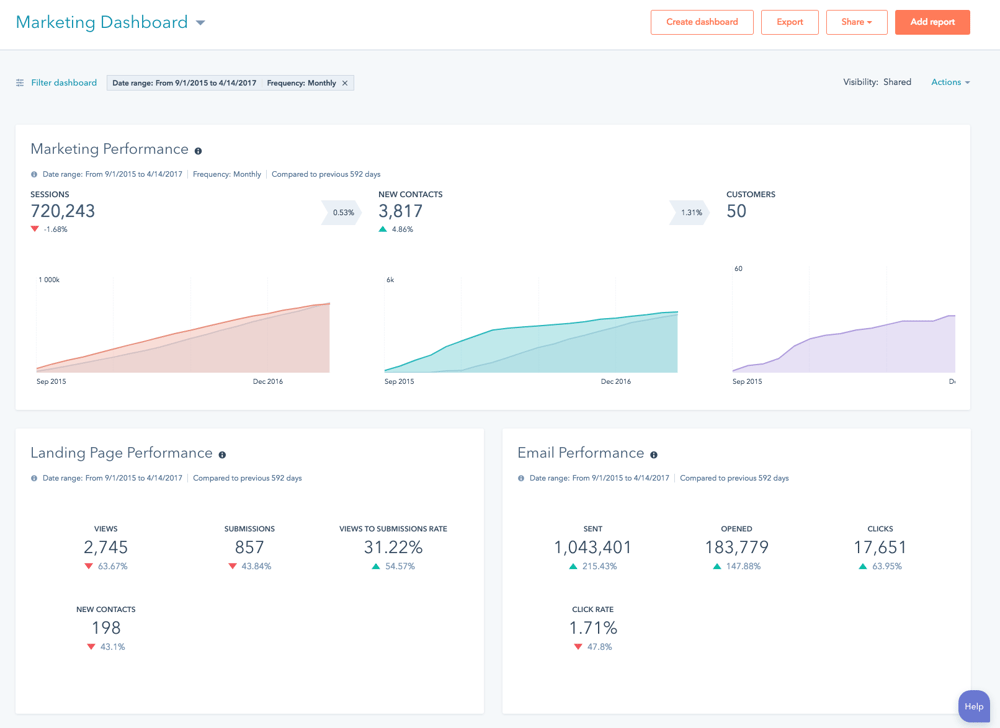Click the Add report button
This screenshot has width=1000, height=728.
pos(932,22)
